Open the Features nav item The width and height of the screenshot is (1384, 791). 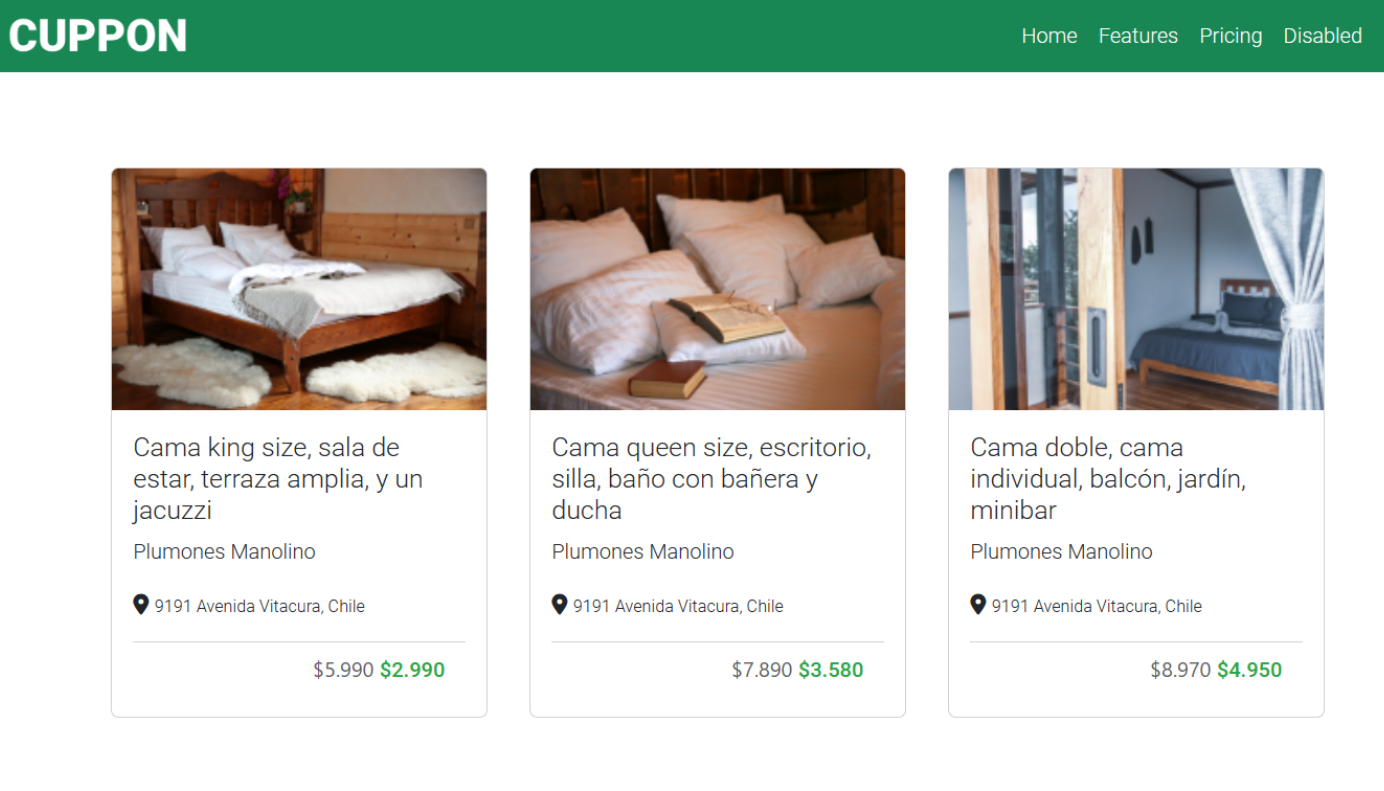click(1138, 36)
